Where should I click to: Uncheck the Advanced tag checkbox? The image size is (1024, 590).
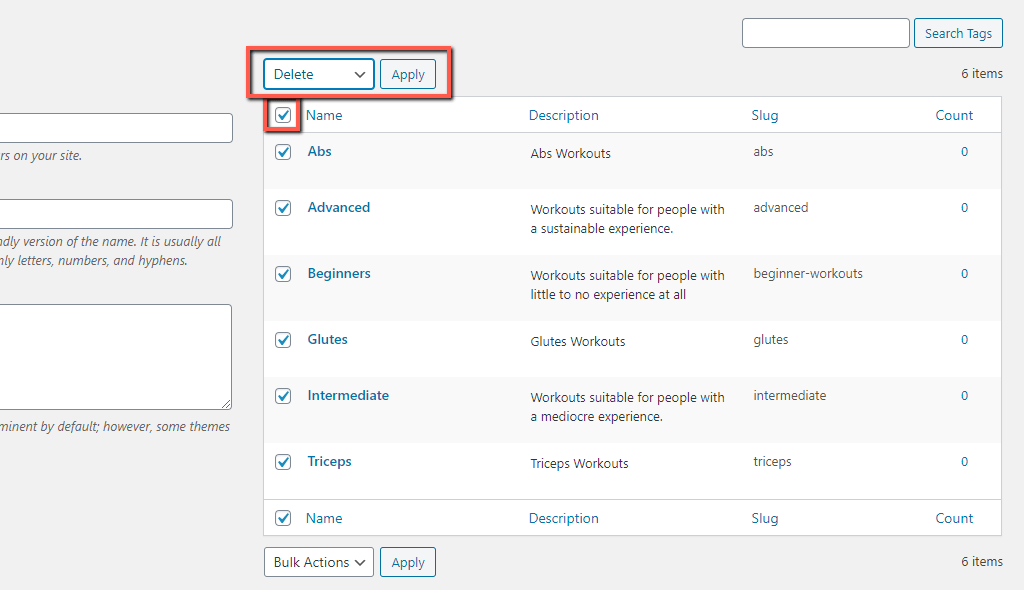coord(283,208)
